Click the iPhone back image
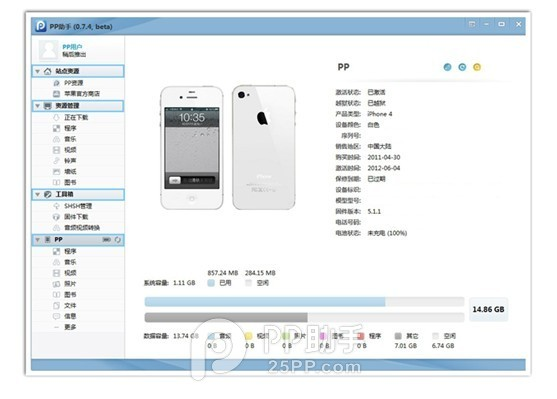The width and height of the screenshot is (557, 399). pyautogui.click(x=264, y=147)
